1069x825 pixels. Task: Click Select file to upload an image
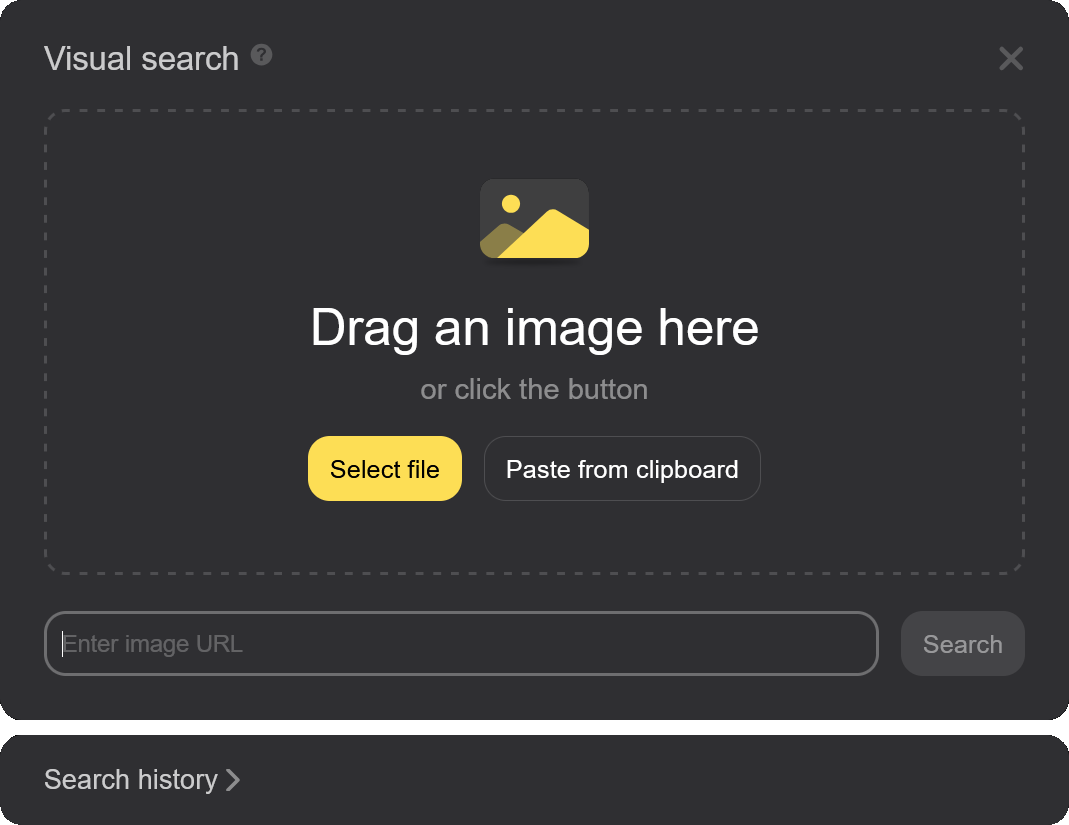[384, 468]
